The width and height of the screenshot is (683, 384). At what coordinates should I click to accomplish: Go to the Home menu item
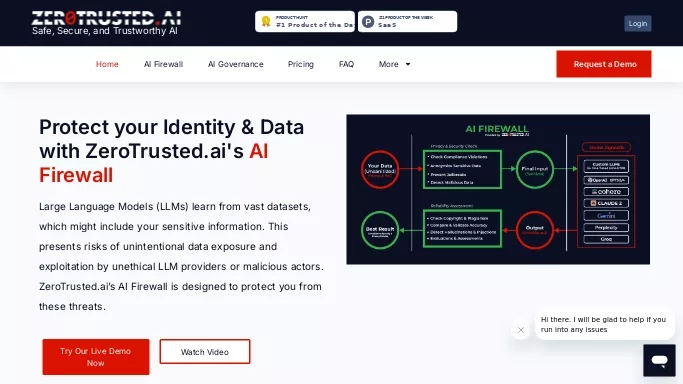pos(107,64)
